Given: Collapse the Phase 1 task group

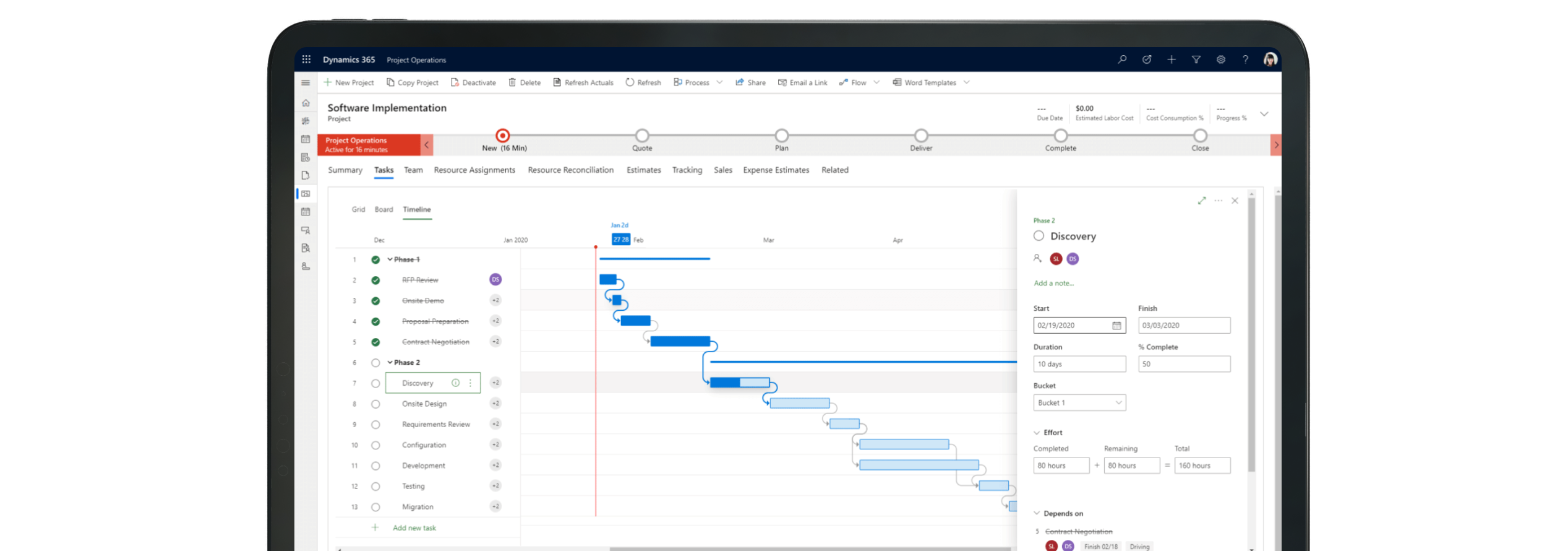Looking at the screenshot, I should 390,259.
